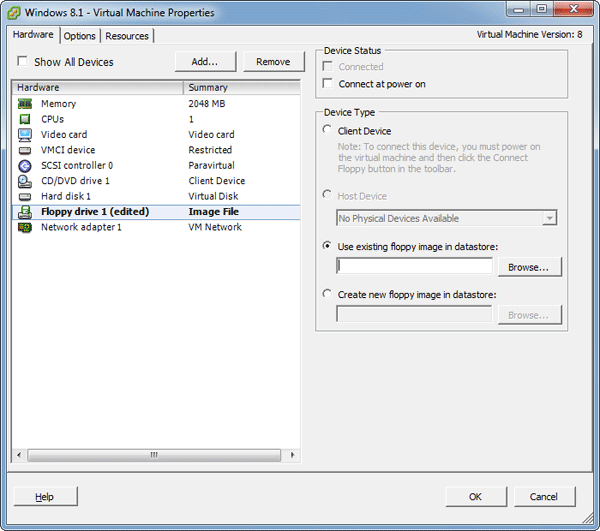Click the Add... button
Image resolution: width=600 pixels, height=531 pixels.
coord(205,62)
